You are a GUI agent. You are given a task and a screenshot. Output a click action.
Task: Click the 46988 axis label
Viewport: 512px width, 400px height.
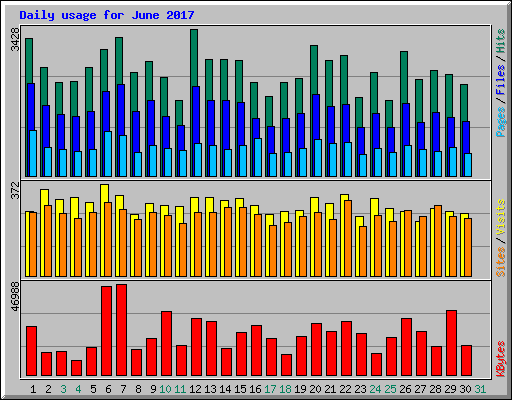[15, 297]
